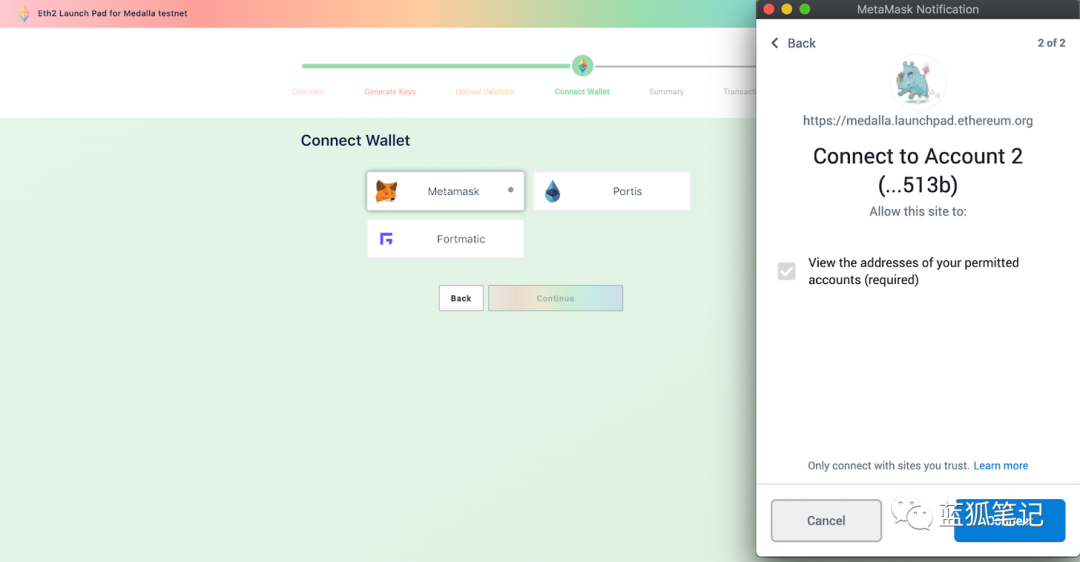The width and height of the screenshot is (1080, 562).
Task: Go back using the chevron arrow
Action: click(x=775, y=43)
